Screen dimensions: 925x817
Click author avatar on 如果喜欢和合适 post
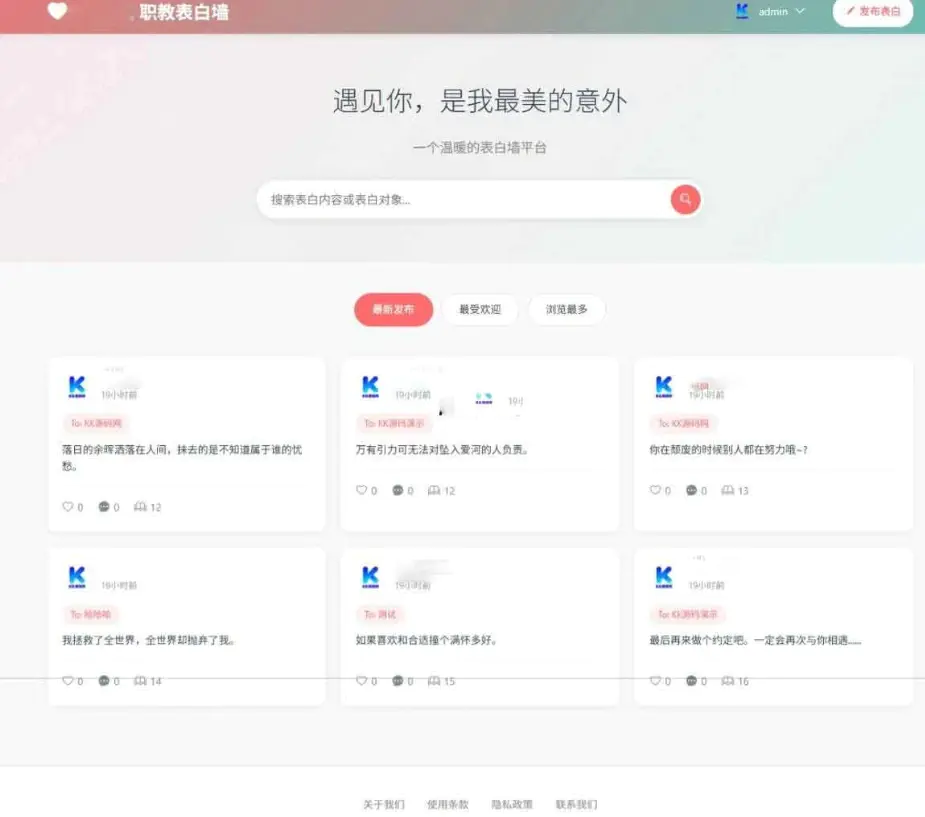(x=370, y=578)
